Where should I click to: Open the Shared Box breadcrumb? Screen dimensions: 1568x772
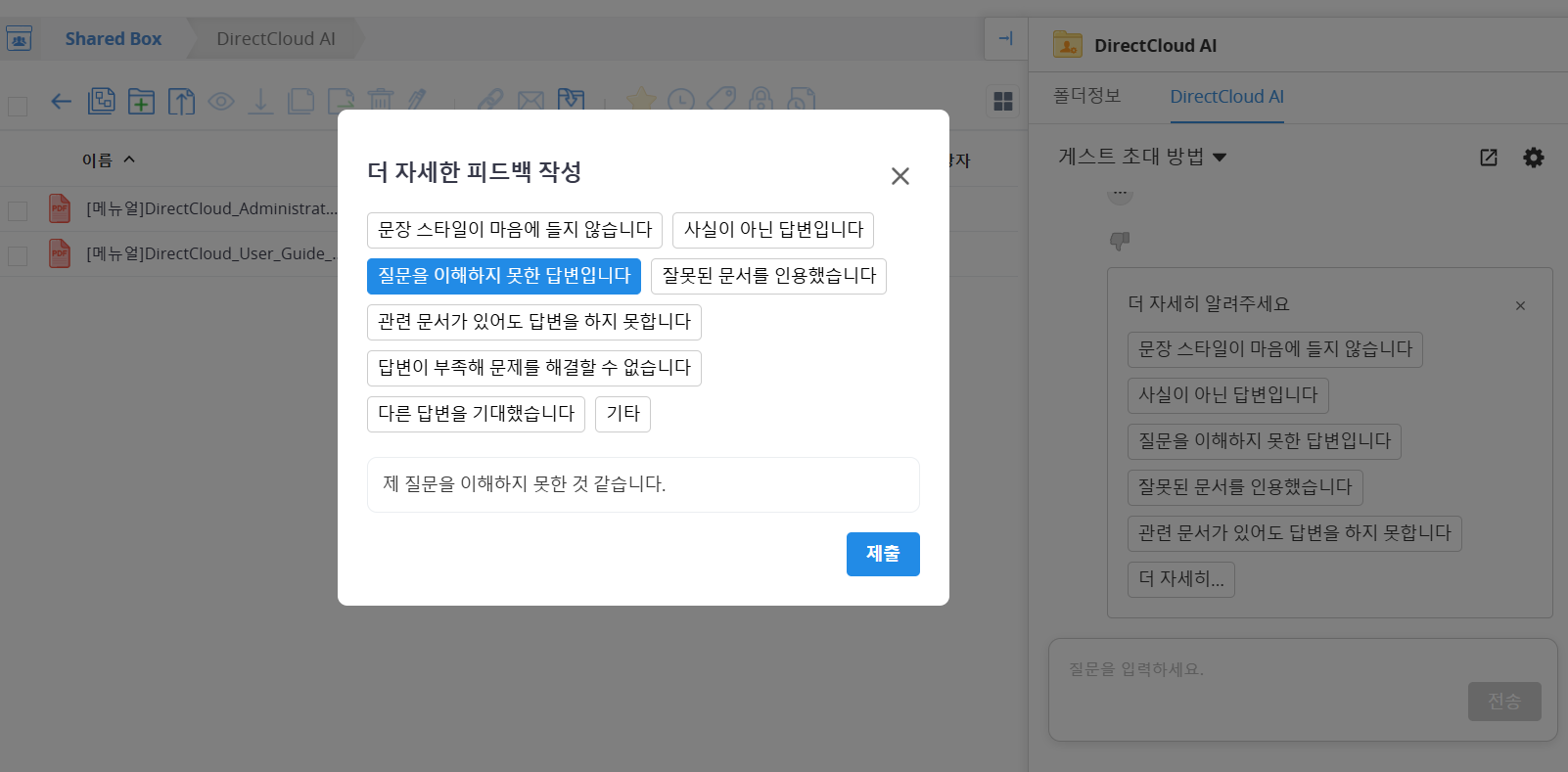113,39
